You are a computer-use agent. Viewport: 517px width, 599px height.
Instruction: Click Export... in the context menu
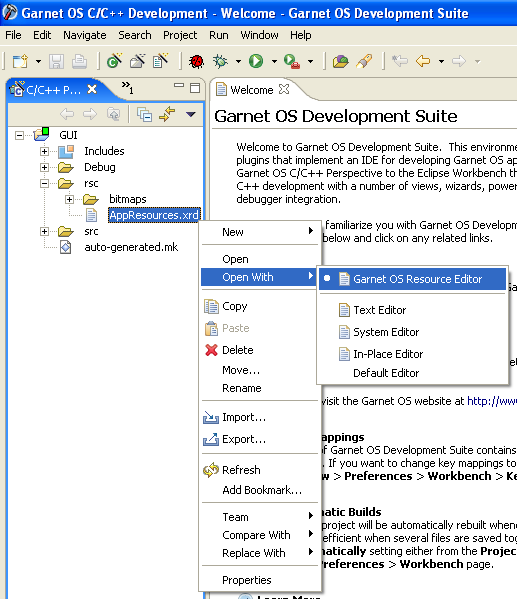pyautogui.click(x=259, y=439)
